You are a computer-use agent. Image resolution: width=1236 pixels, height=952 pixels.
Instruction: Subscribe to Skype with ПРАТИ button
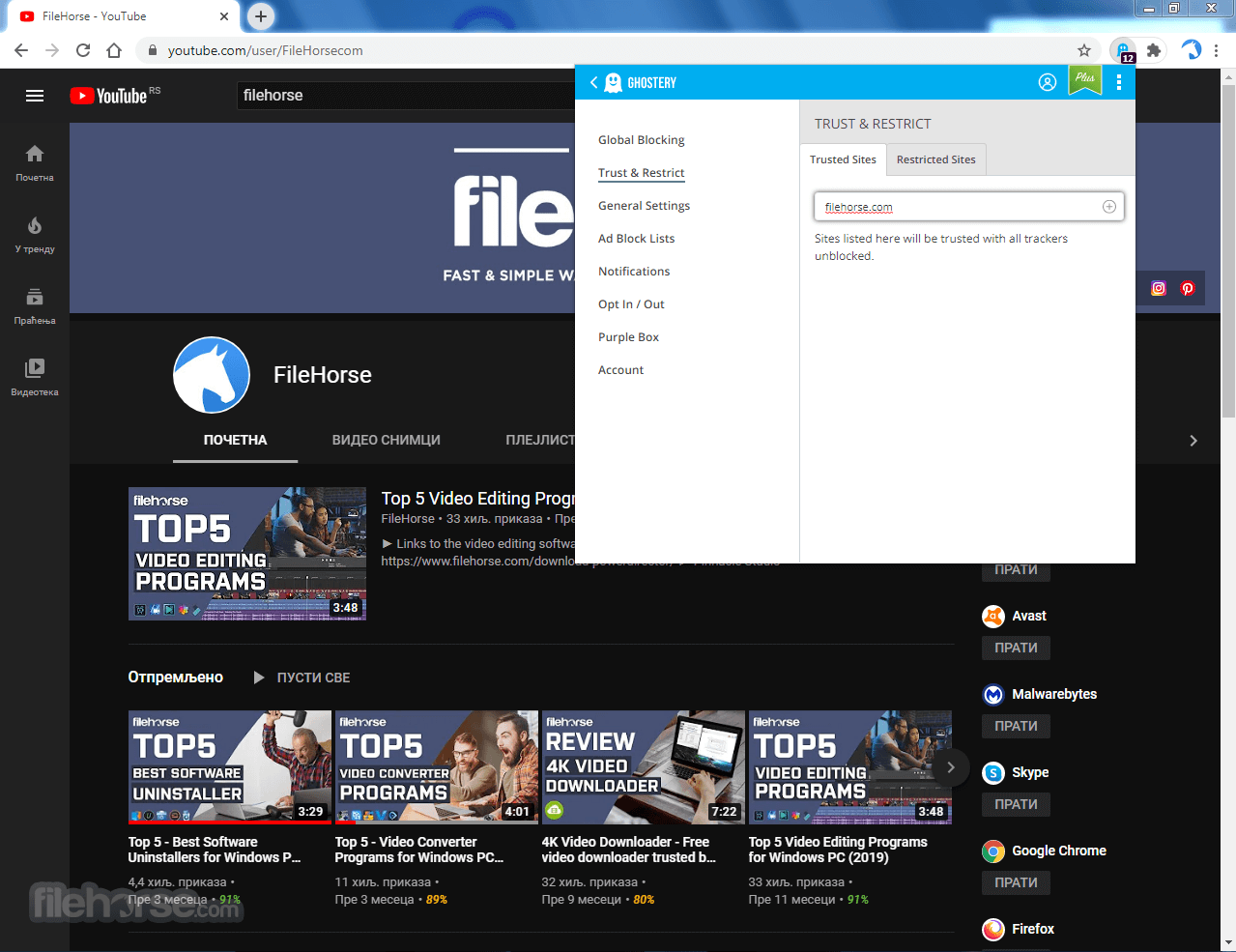click(x=1016, y=804)
